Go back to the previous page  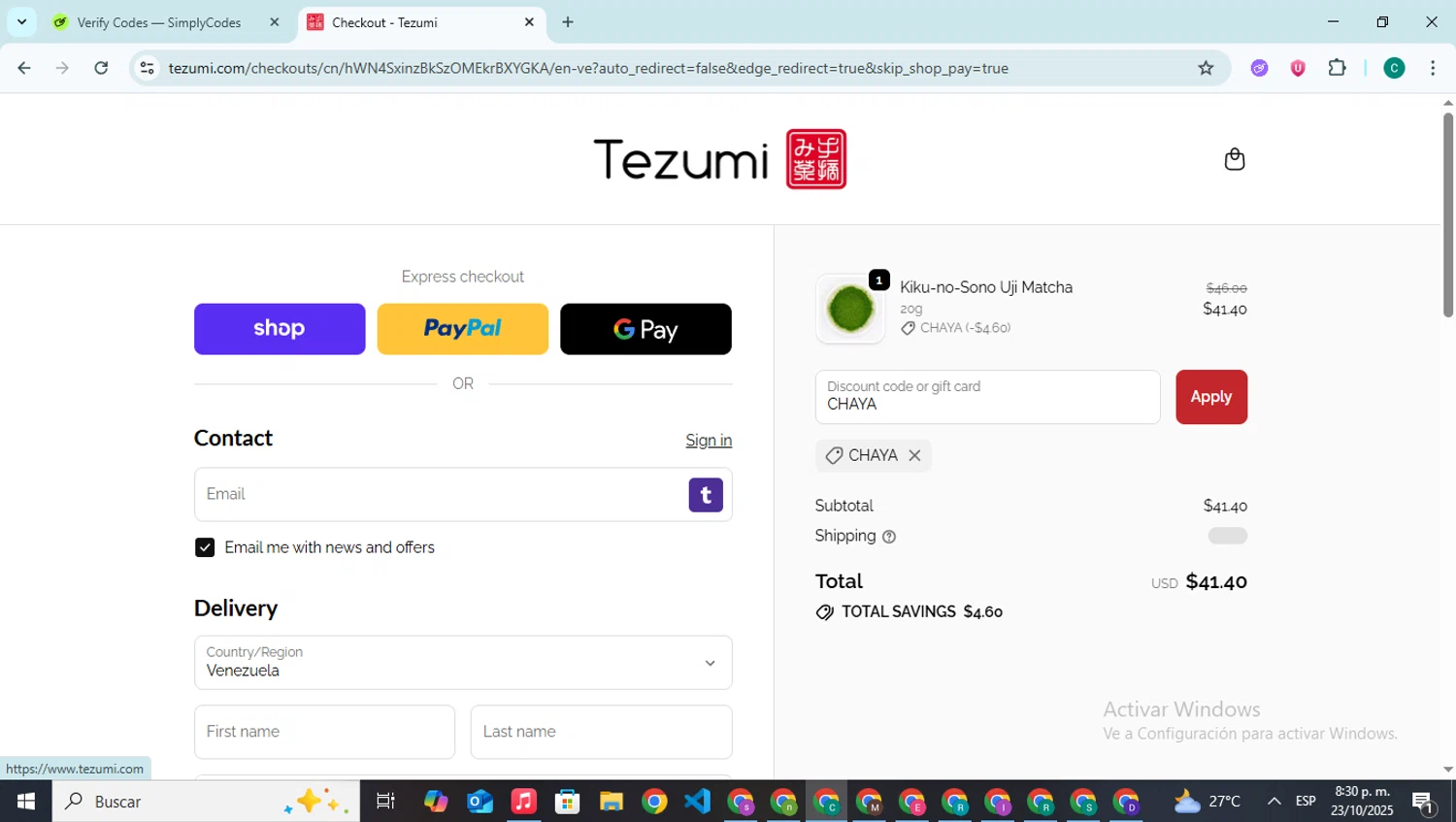pos(24,68)
